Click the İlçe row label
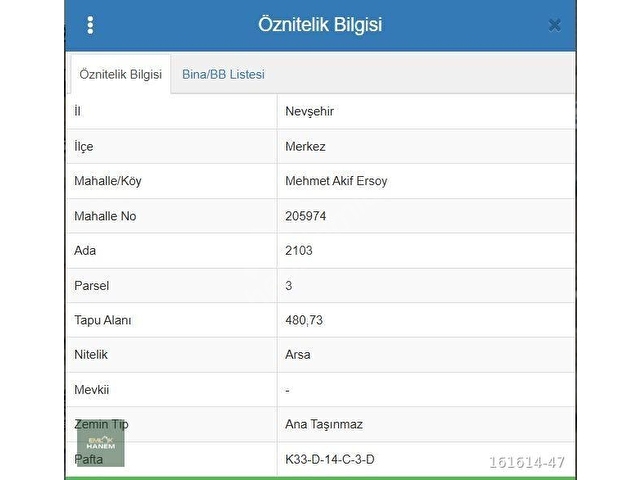Viewport: 640px width, 480px height. (84, 147)
